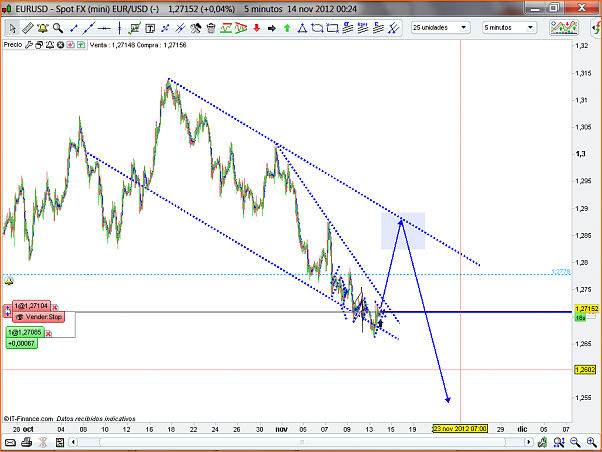Click the chart style icon top right
Image resolution: width=602 pixels, height=452 pixels.
(x=564, y=28)
